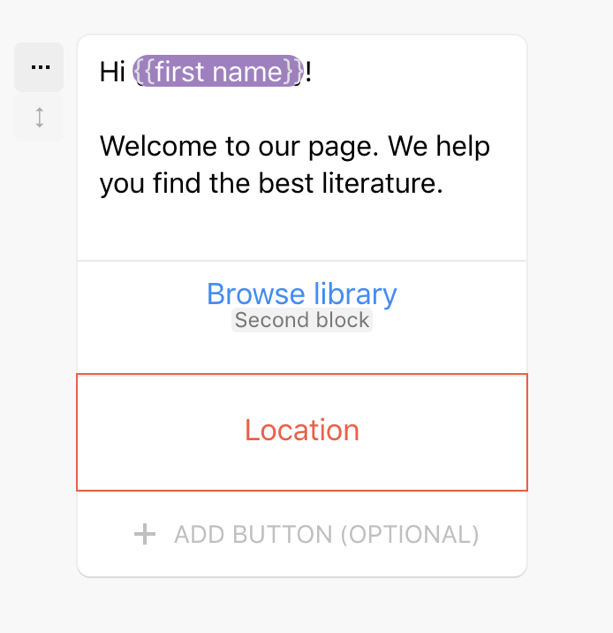Select the {{first name}} attribute tag
Viewport: 613px width, 633px height.
(x=219, y=72)
